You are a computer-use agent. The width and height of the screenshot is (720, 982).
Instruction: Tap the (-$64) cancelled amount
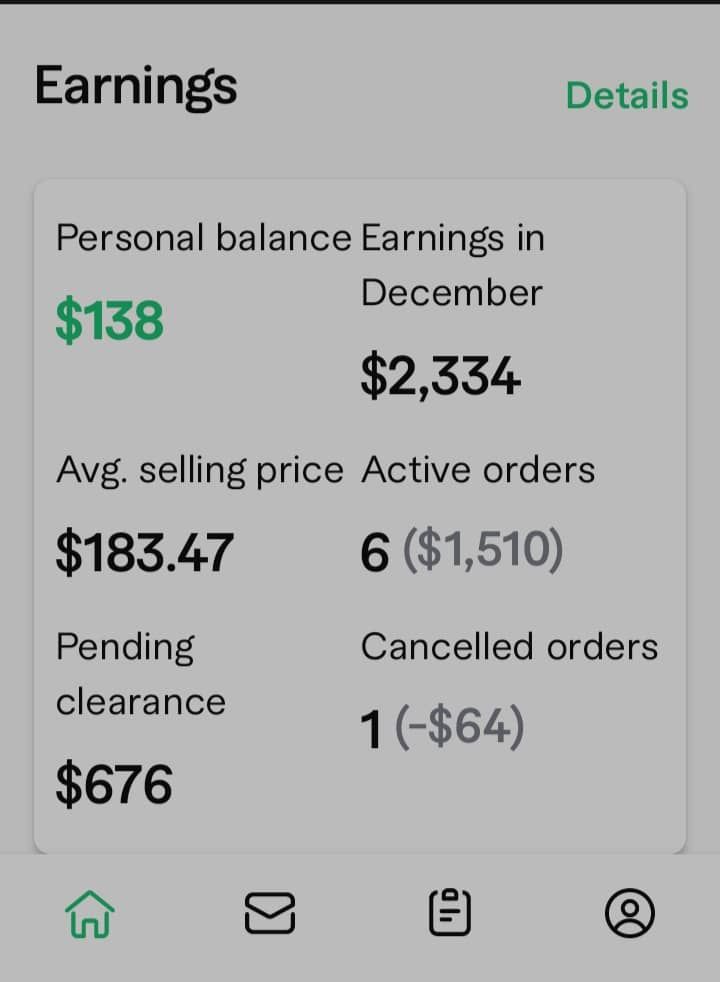coord(460,728)
